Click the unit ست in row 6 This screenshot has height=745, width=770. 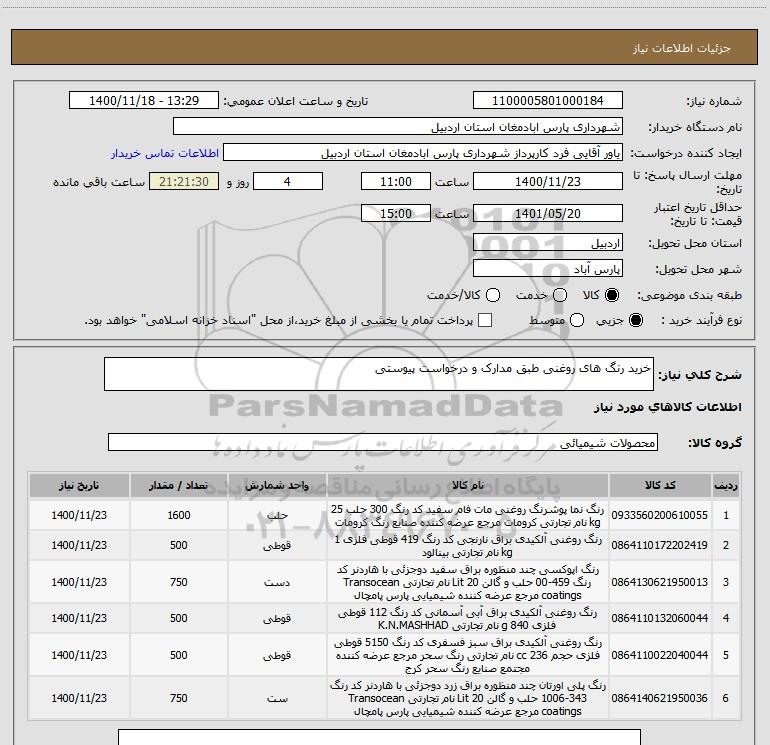click(x=277, y=698)
